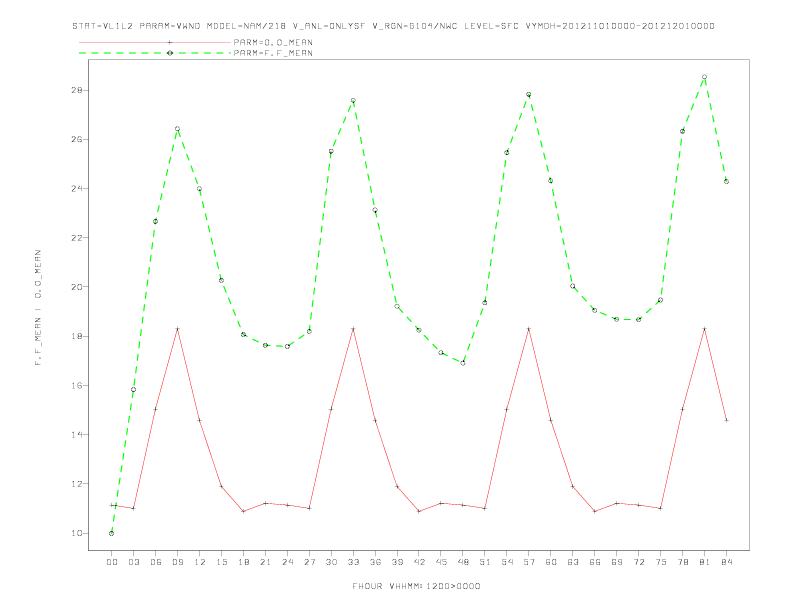The image size is (792, 612).
Task: Click red plus data point at hour 84
Action: point(726,420)
